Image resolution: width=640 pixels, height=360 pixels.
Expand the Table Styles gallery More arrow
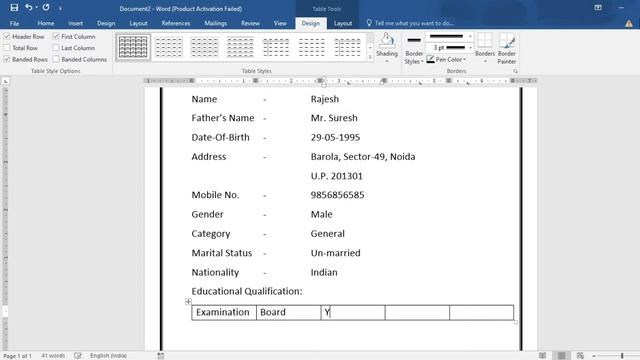370,57
